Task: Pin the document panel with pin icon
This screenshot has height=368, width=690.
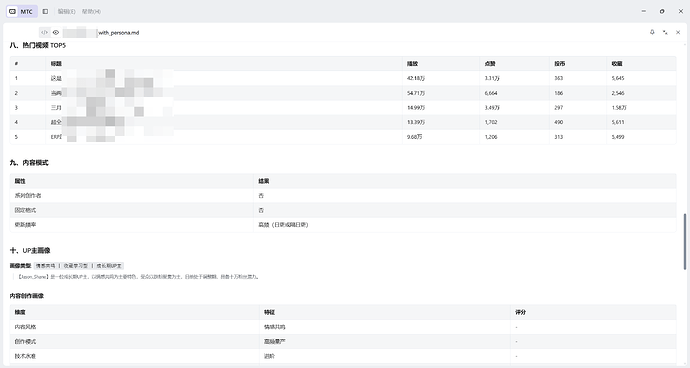Action: pyautogui.click(x=652, y=32)
